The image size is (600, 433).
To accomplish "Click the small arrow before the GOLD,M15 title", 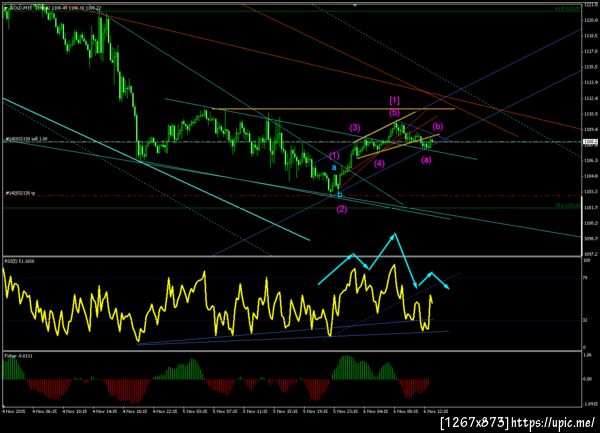I will pos(5,8).
